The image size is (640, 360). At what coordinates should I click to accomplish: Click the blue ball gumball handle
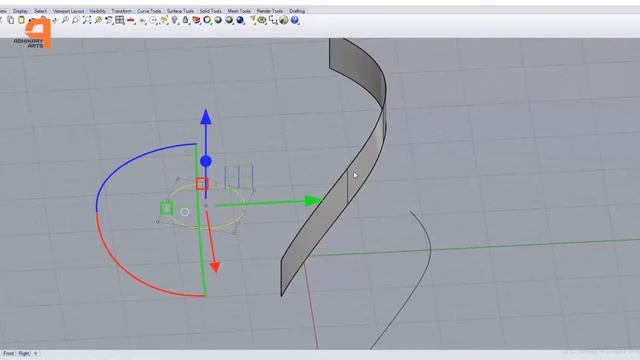tap(206, 162)
